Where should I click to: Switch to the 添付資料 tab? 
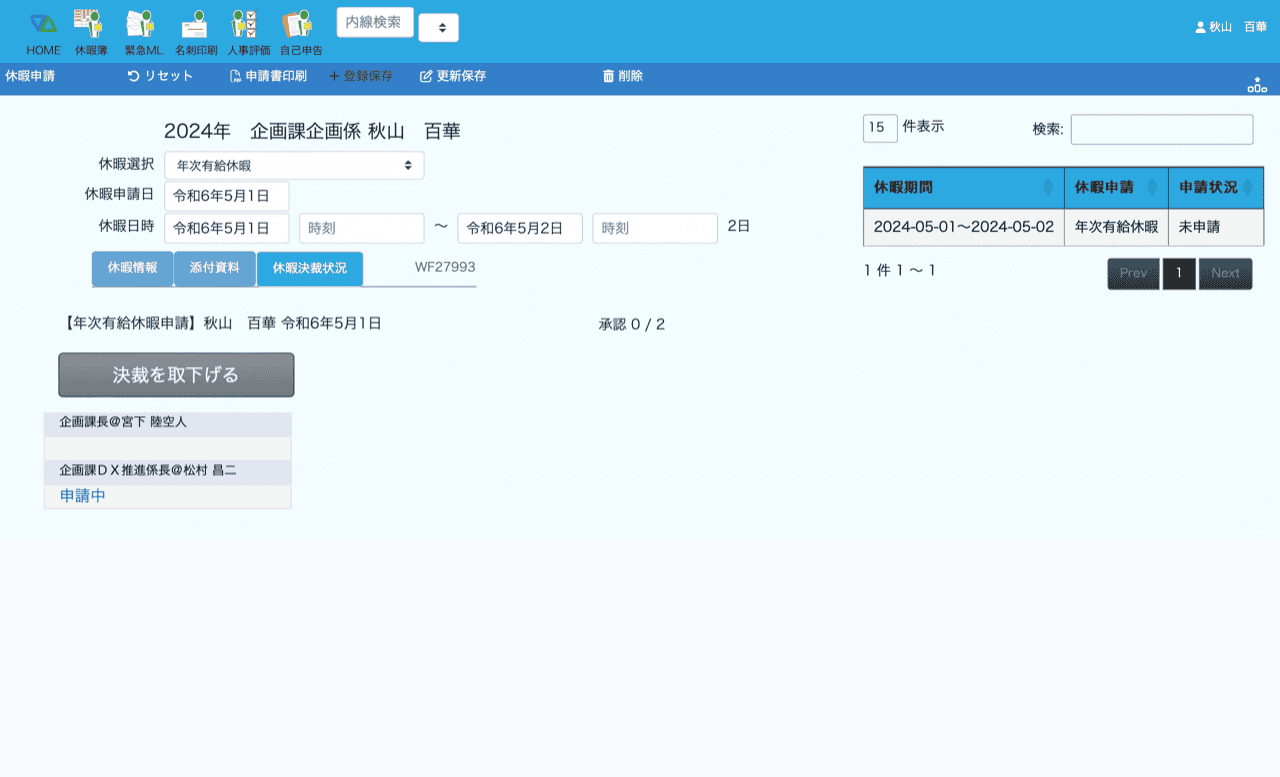click(214, 269)
